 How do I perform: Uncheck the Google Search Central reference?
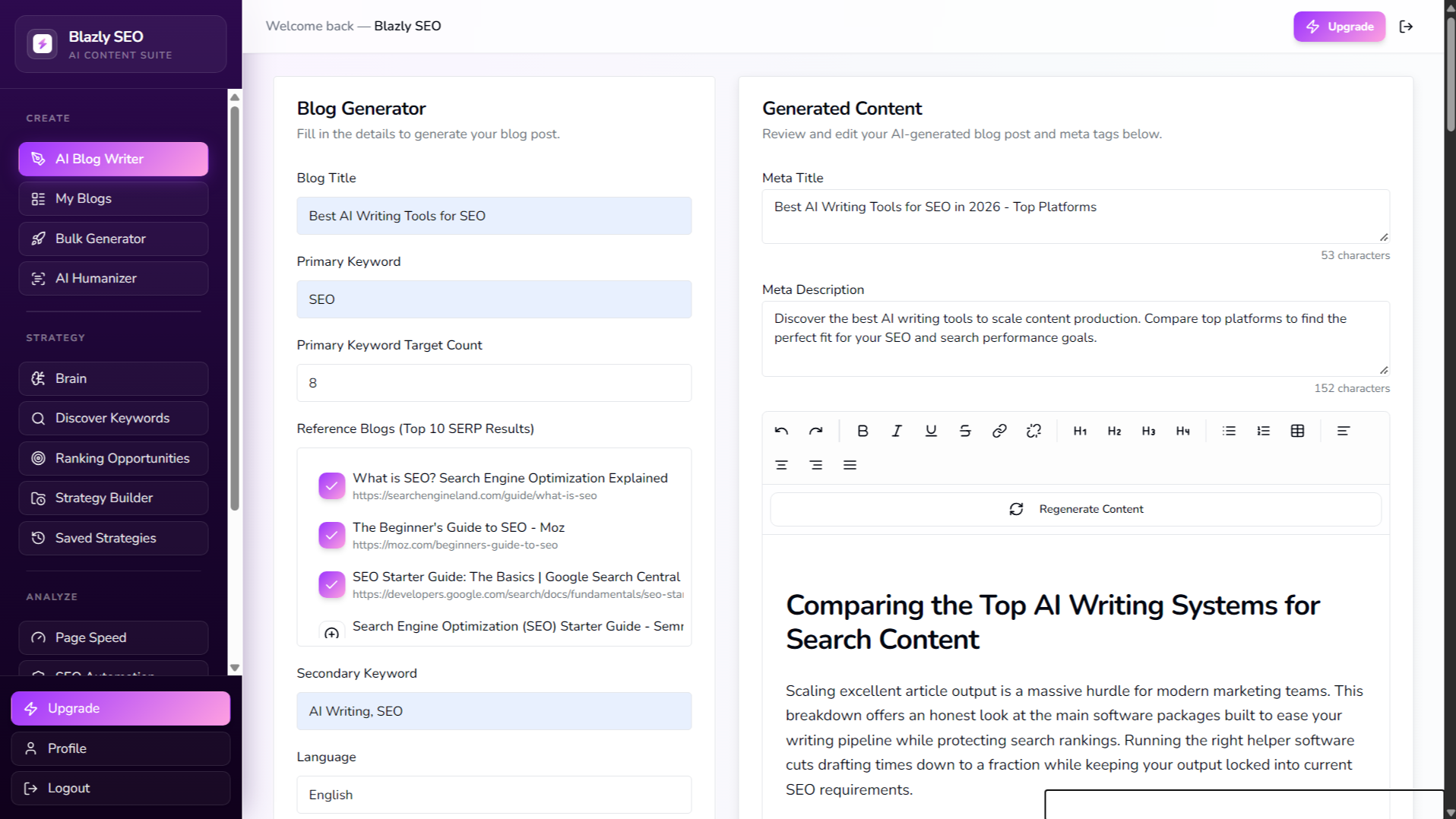pyautogui.click(x=331, y=584)
